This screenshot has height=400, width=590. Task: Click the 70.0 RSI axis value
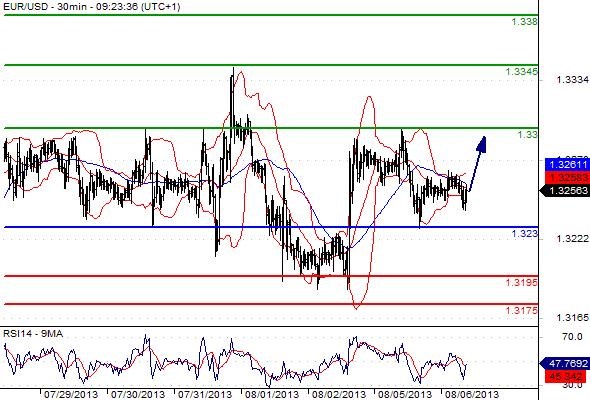click(572, 336)
